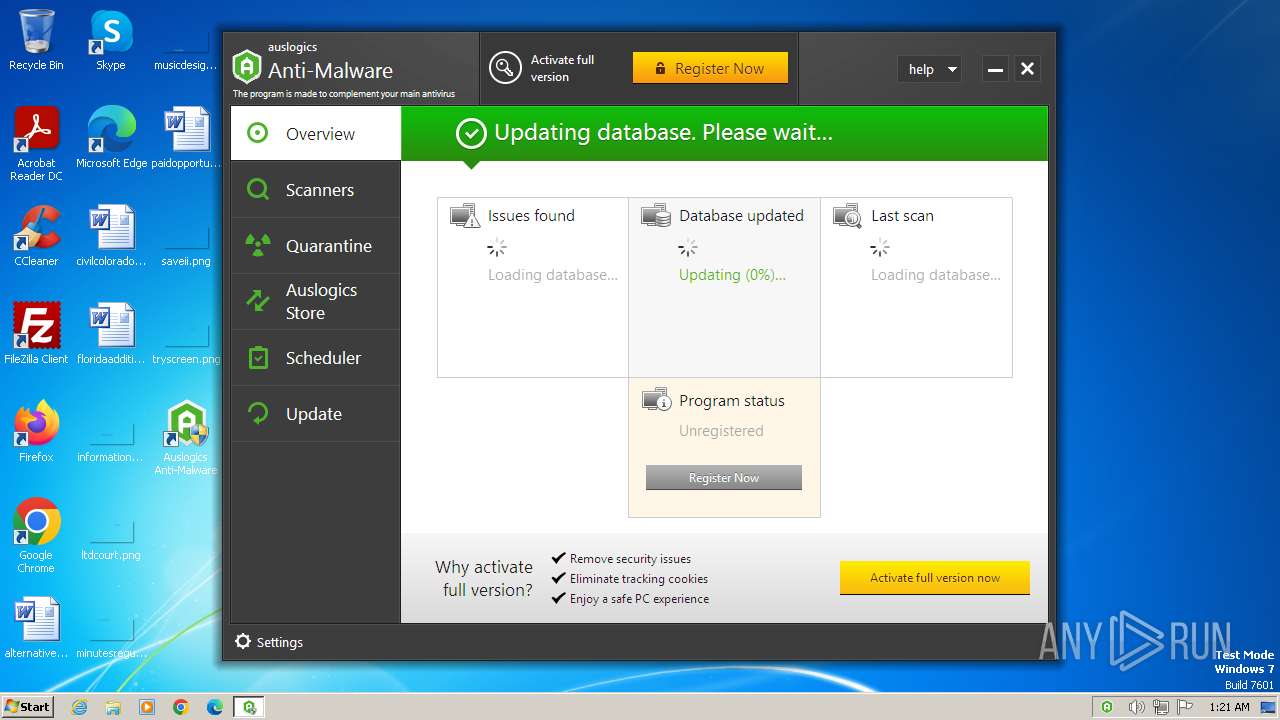Click the Update refresh arrow icon

pos(258,413)
